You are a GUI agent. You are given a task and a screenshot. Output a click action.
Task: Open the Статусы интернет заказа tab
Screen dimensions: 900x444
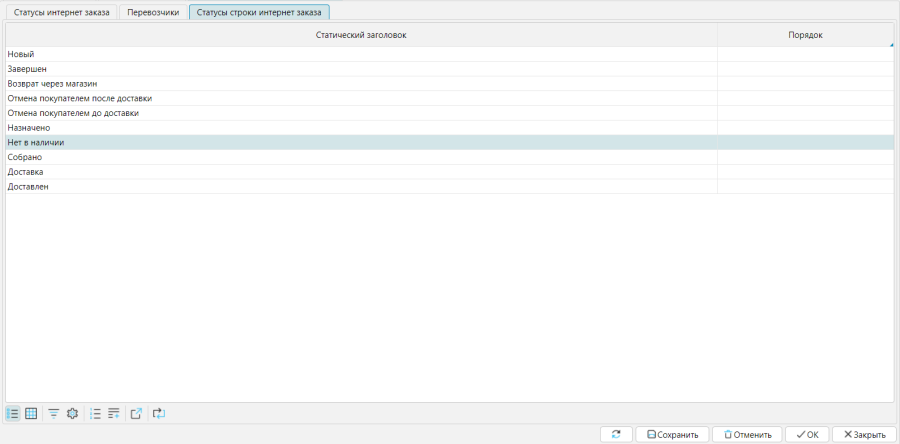coord(62,12)
